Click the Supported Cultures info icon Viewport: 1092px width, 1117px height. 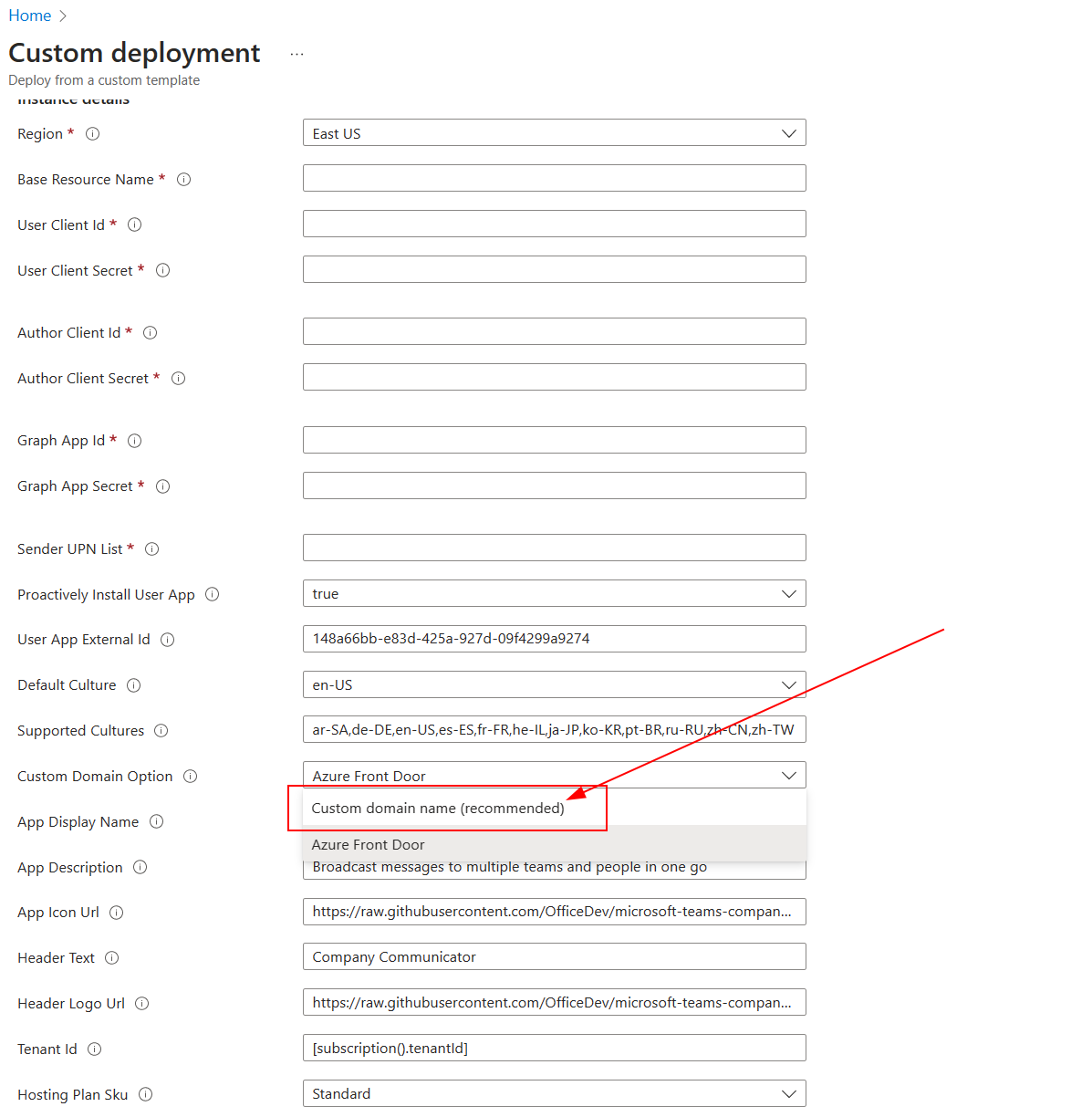161,730
